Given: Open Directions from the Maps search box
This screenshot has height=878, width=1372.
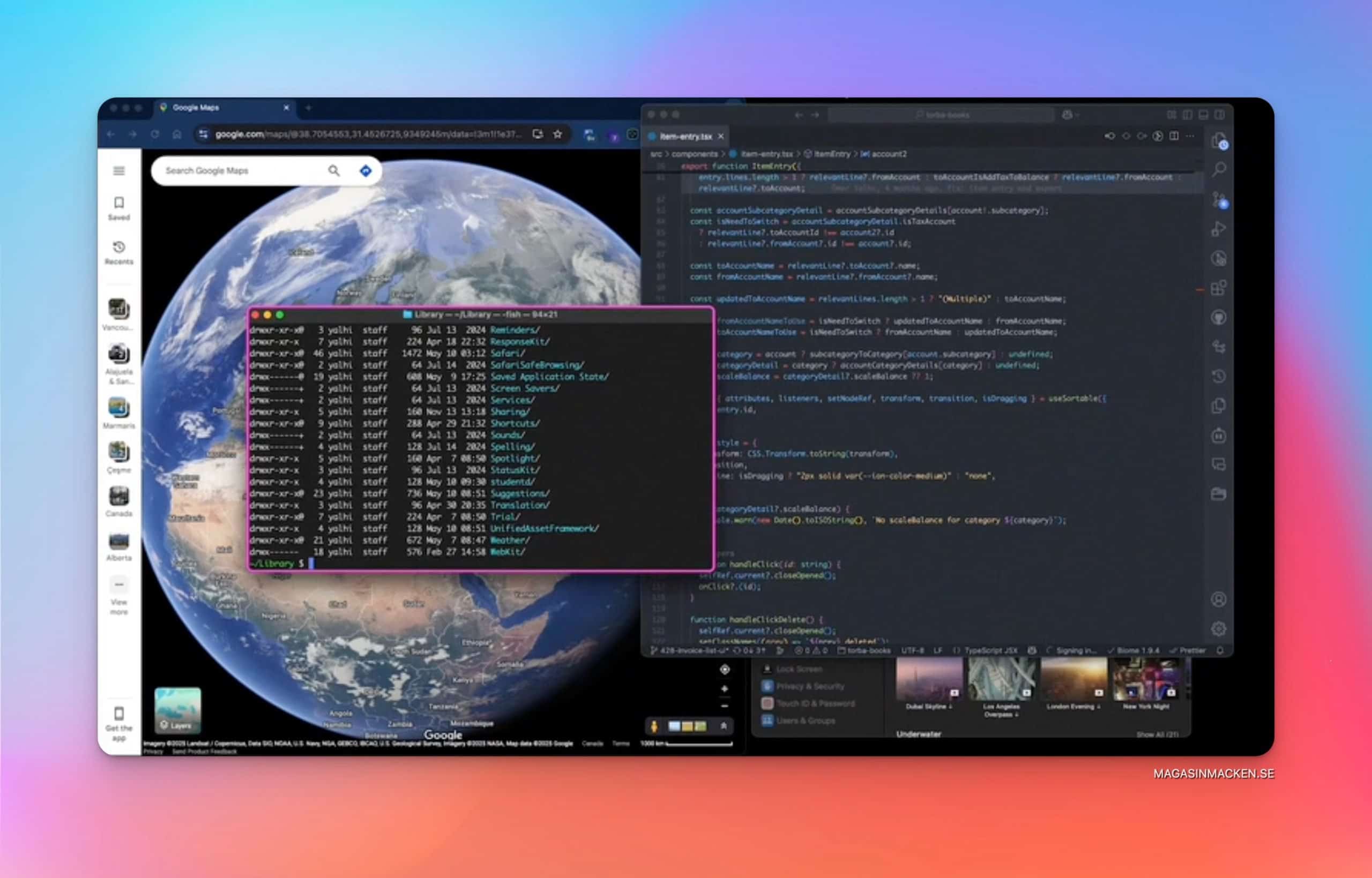Looking at the screenshot, I should click(x=366, y=170).
